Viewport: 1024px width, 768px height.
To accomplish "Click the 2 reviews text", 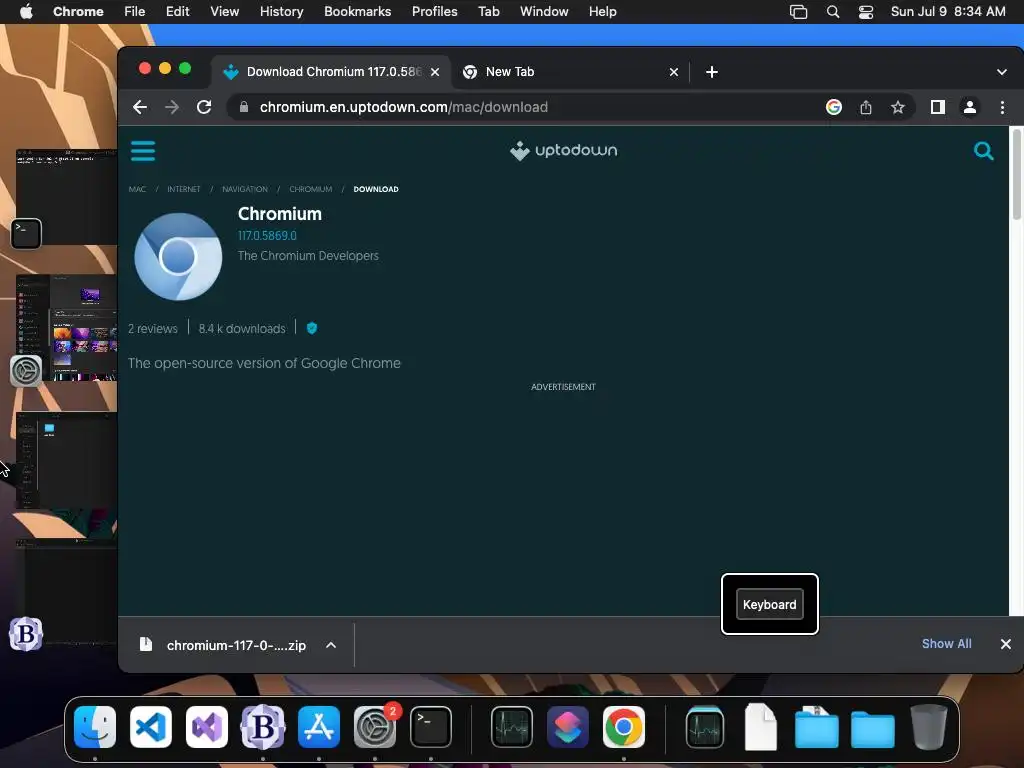I will [153, 328].
